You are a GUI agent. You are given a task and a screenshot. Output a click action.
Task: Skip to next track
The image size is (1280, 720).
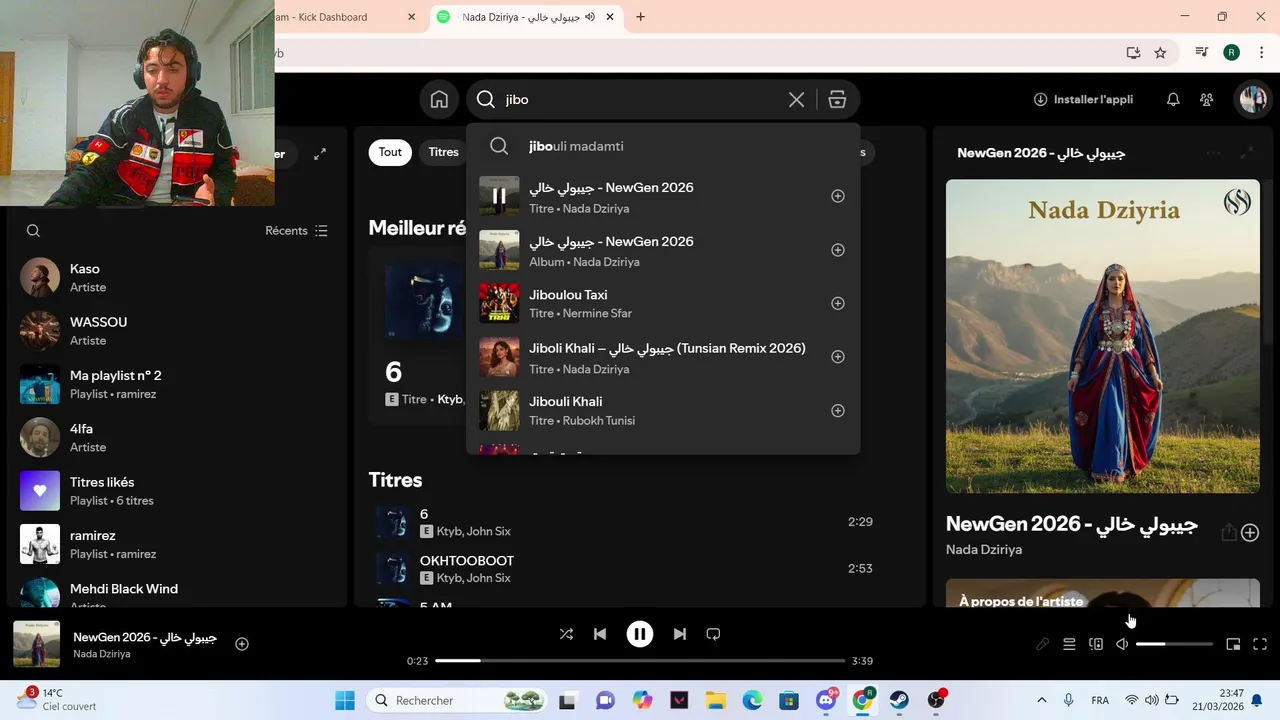click(680, 634)
